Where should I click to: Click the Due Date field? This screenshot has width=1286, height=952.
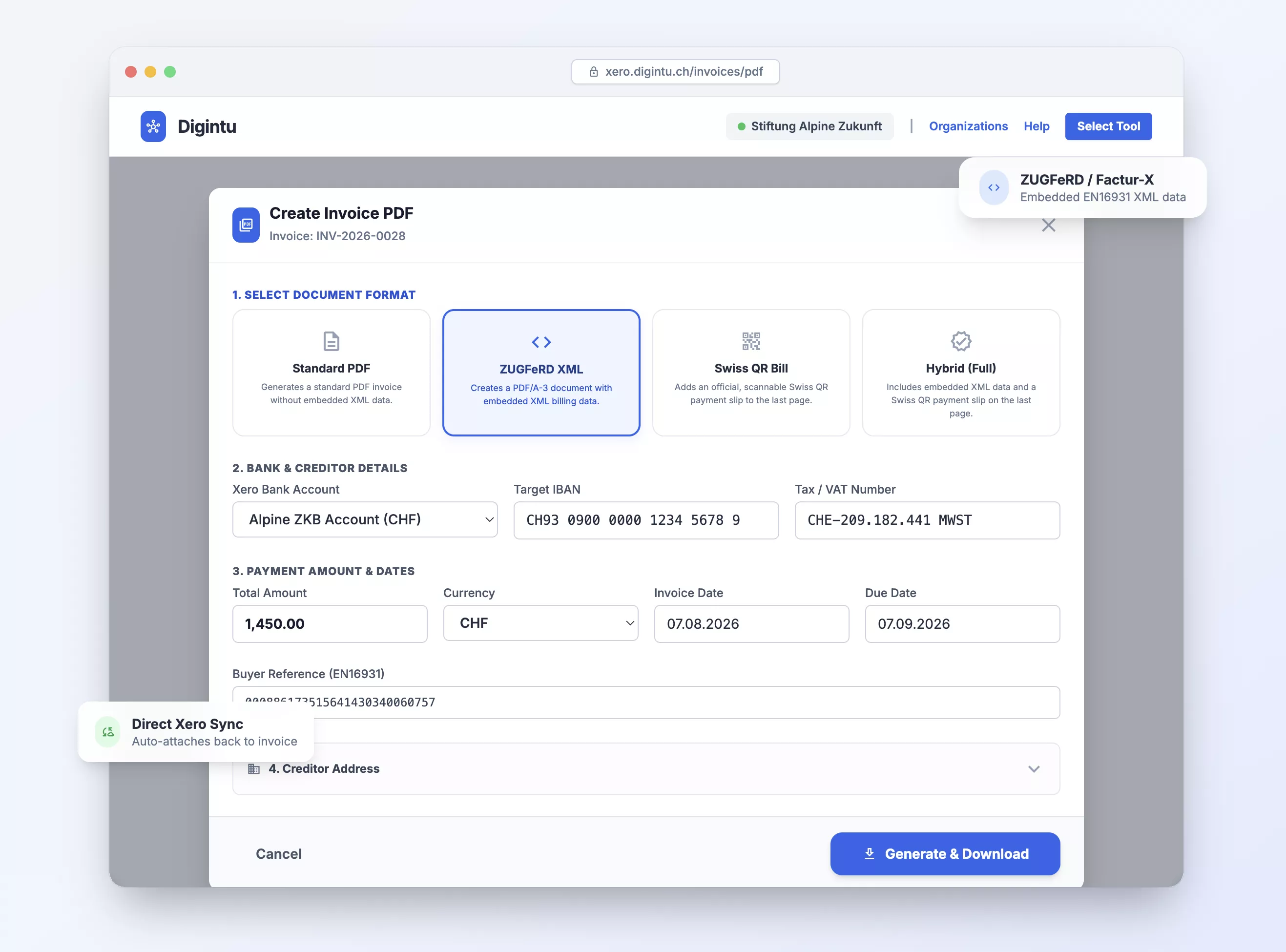[x=962, y=623]
